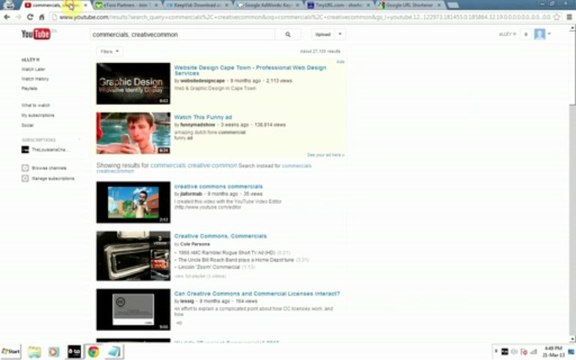The image size is (576, 360).
Task: Click the YouTube logo
Action: point(36,34)
